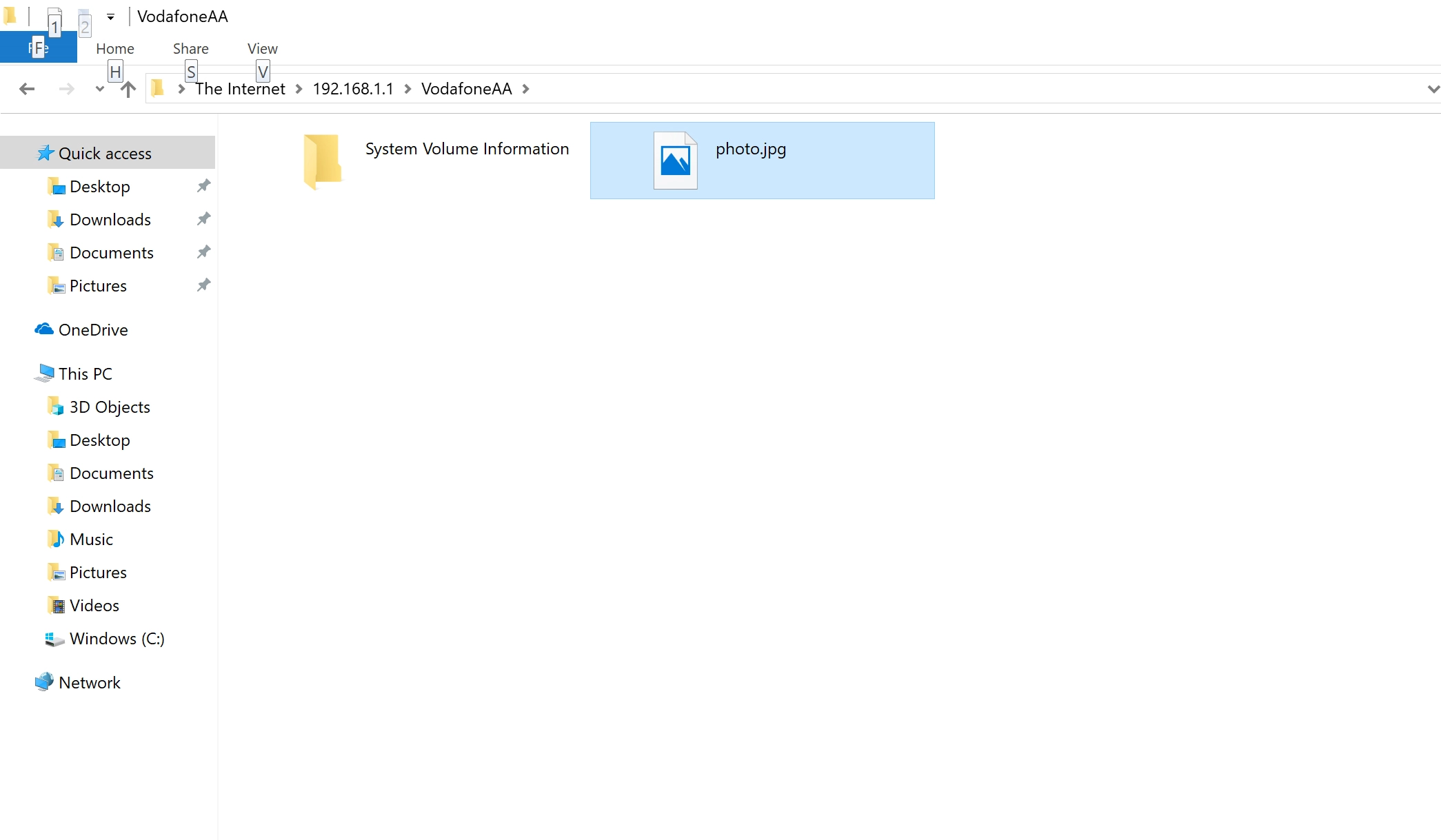1441x840 pixels.
Task: Click the Network icon in the sidebar
Action: click(43, 682)
